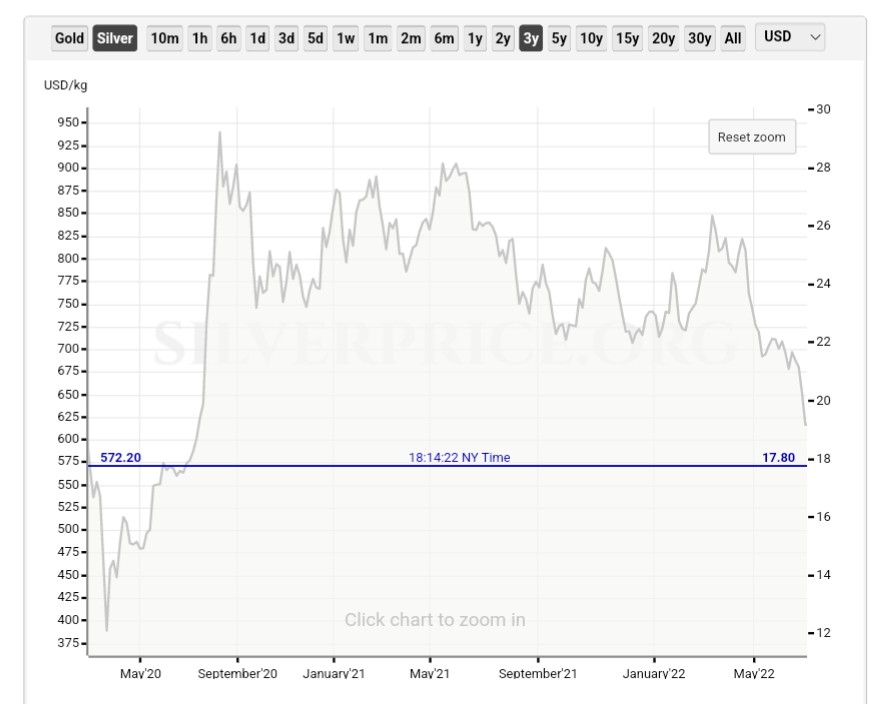This screenshot has height=704, width=893.
Task: Set time range to 5d
Action: point(316,38)
